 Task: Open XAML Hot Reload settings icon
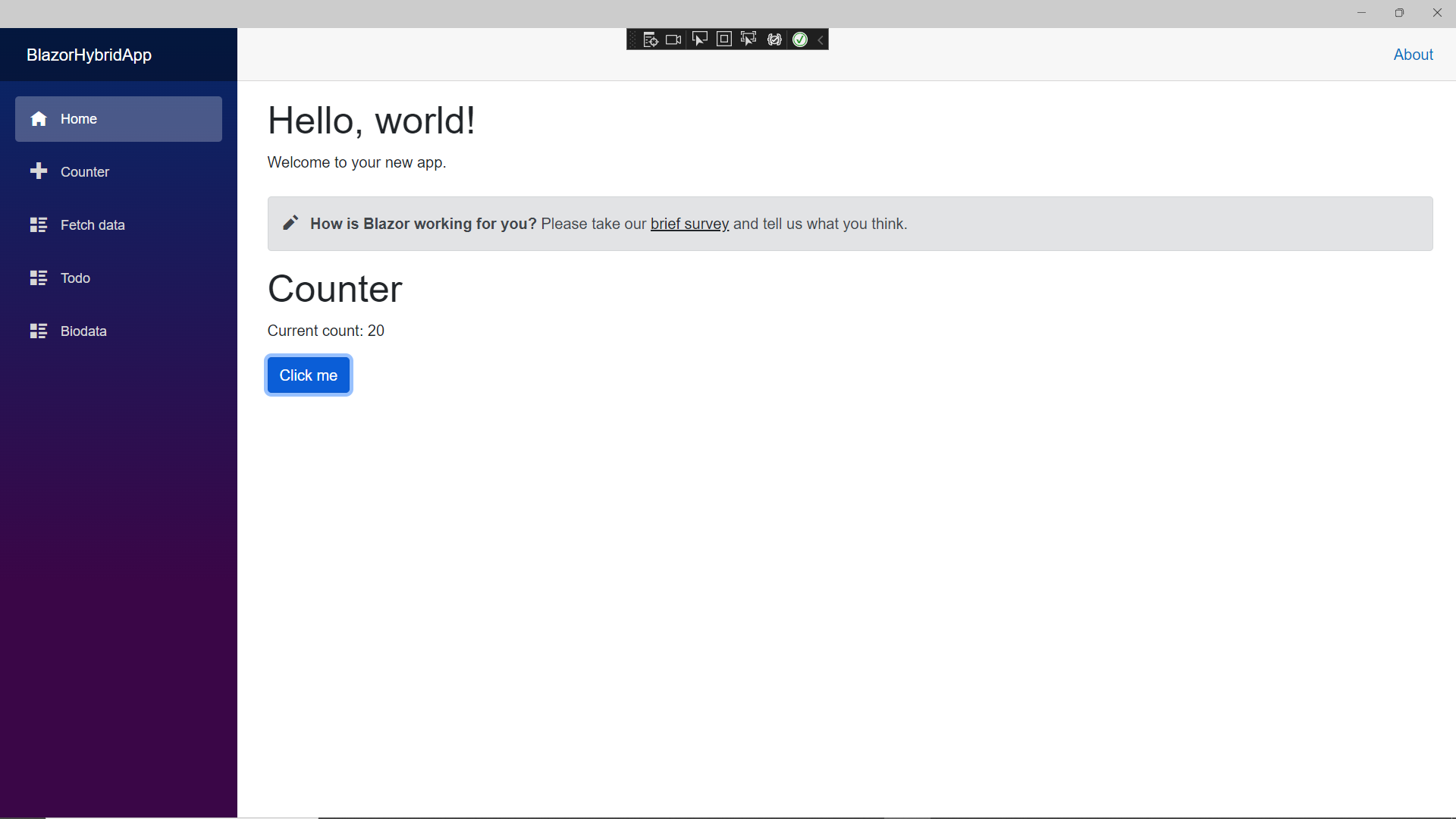(774, 39)
